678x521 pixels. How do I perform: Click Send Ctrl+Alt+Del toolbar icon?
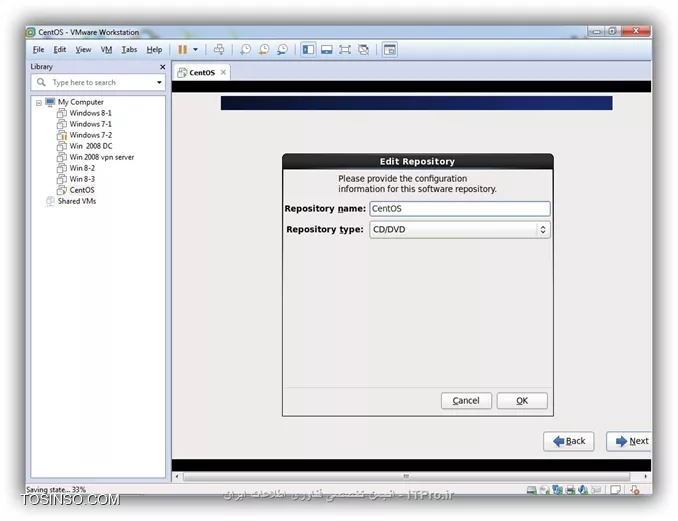(219, 50)
